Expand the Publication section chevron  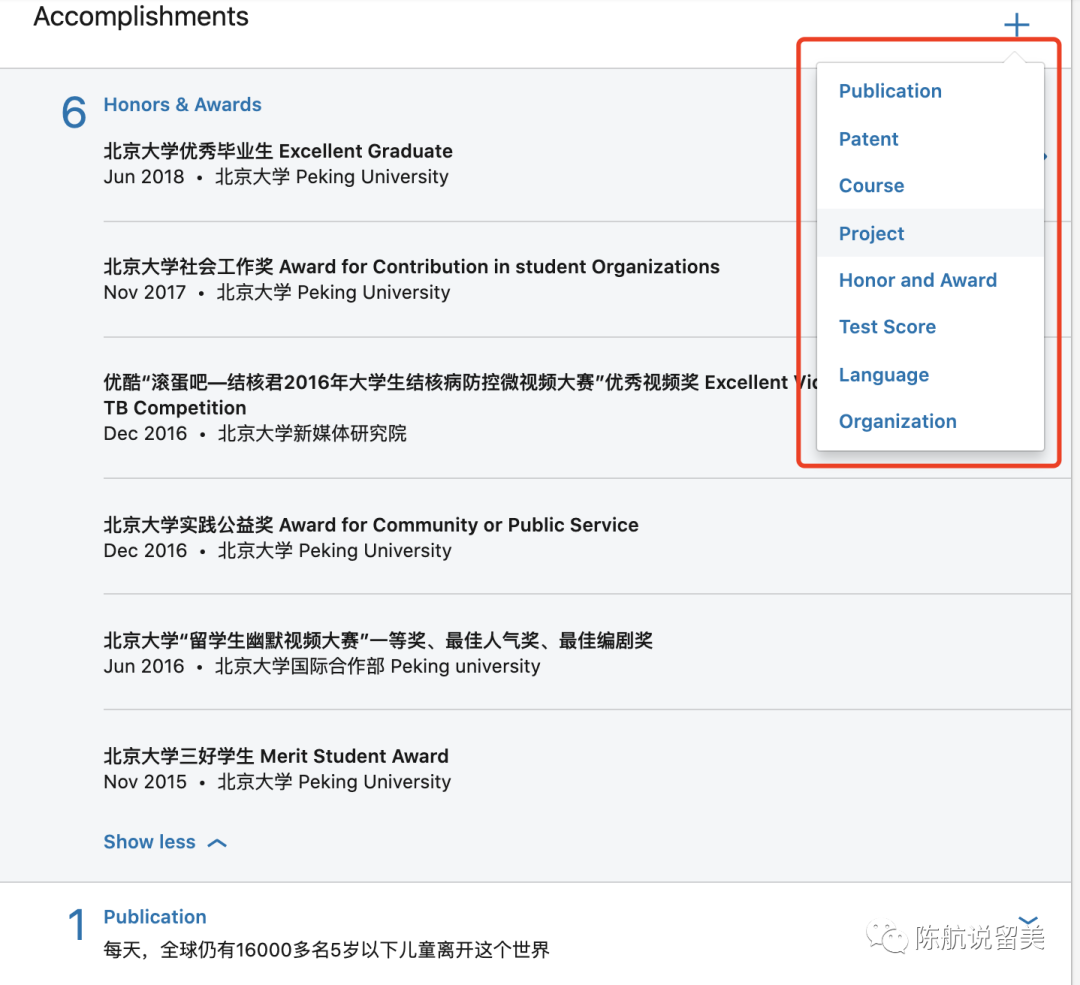pos(1027,920)
